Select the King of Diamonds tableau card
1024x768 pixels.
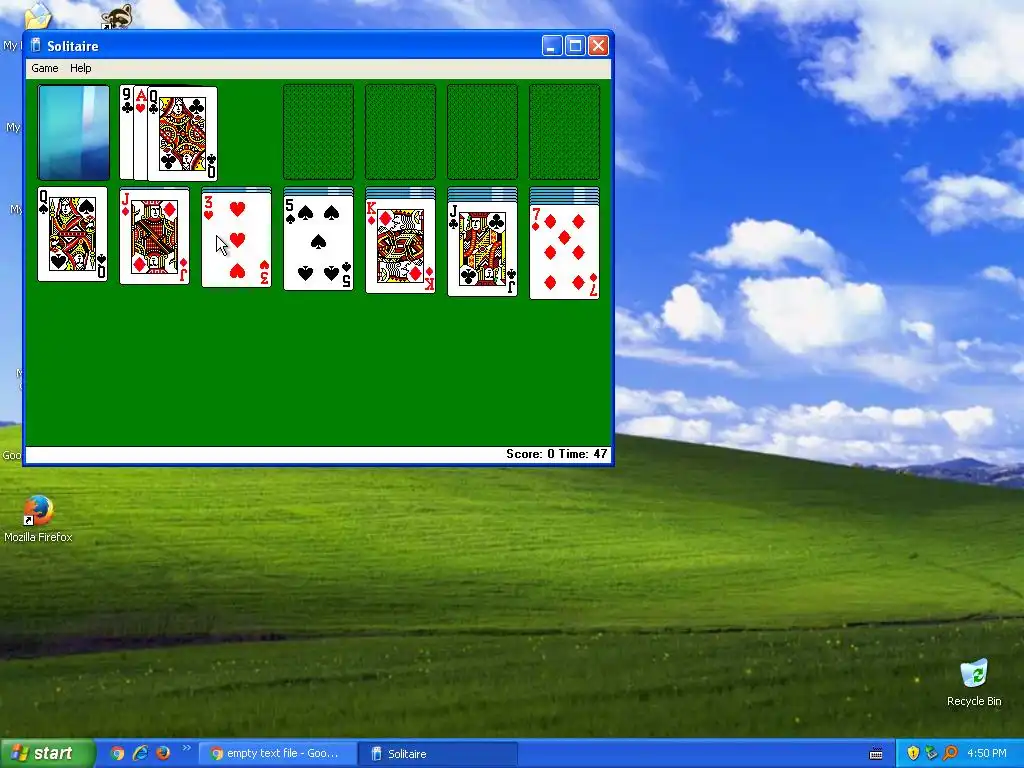tap(400, 246)
